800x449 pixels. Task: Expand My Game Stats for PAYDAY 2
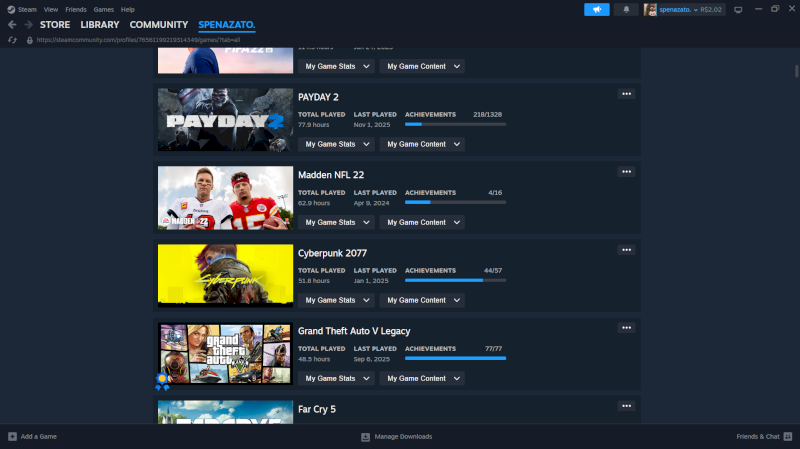pyautogui.click(x=336, y=144)
